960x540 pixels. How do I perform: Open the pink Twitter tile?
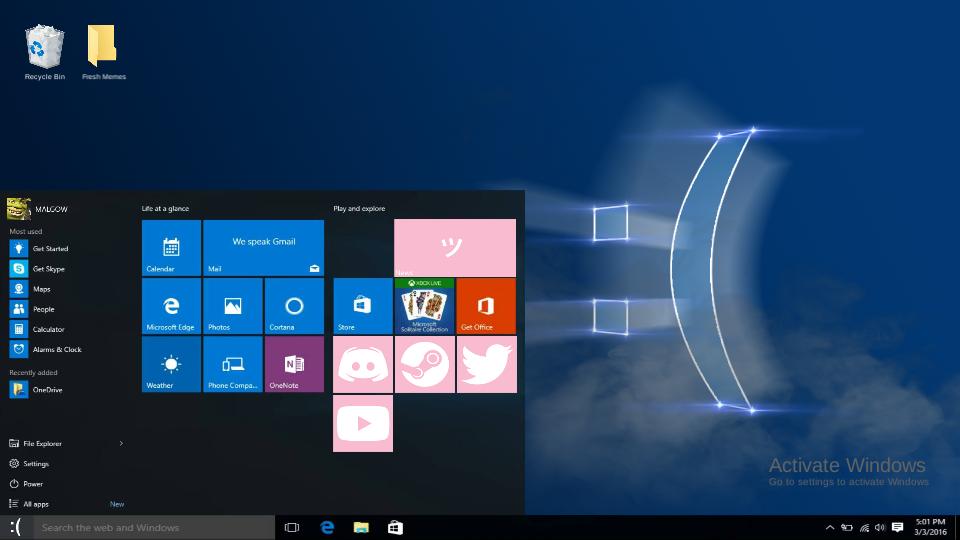486,365
